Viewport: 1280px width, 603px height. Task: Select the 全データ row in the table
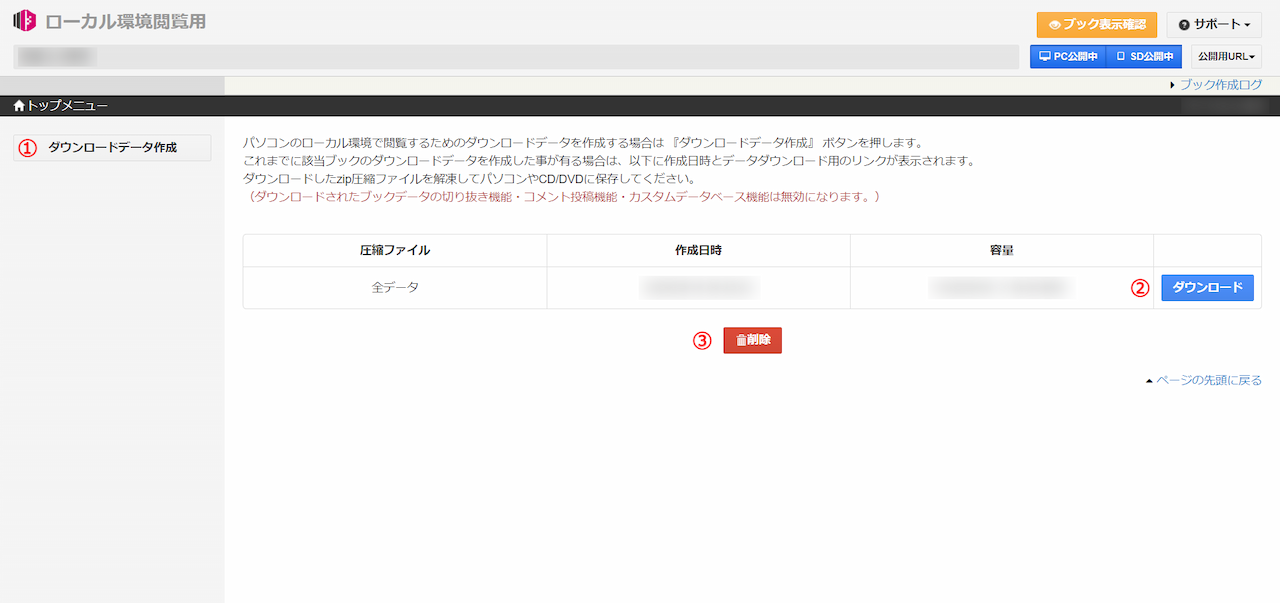(x=395, y=288)
